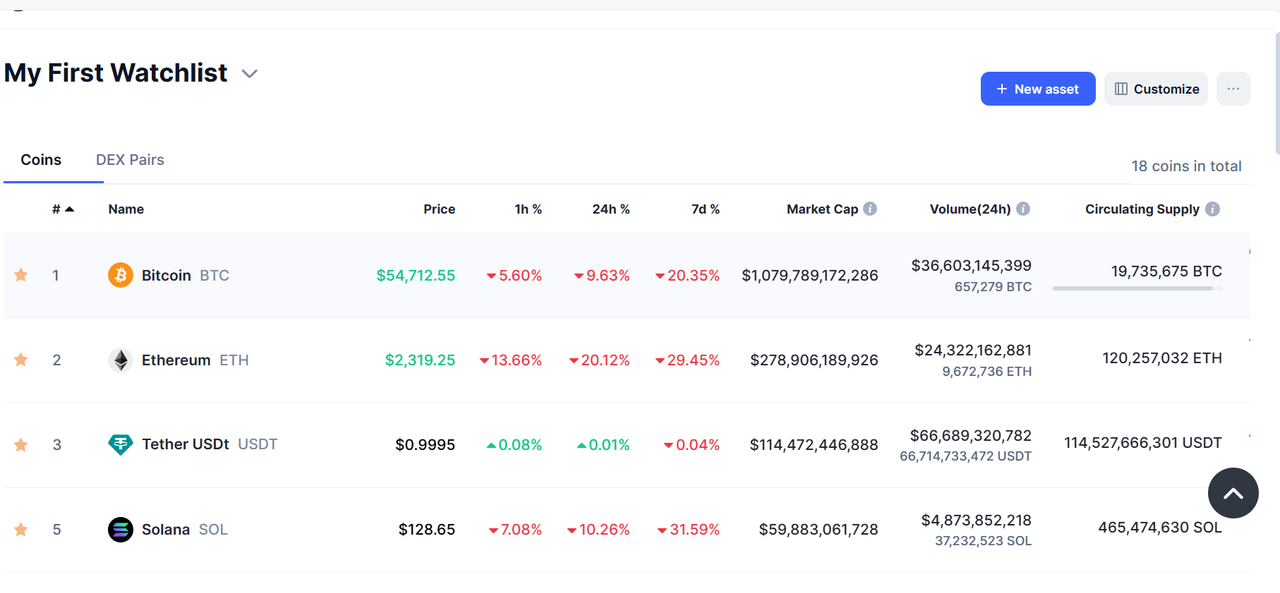Unstar Bitcoin from the watchlist
The width and height of the screenshot is (1280, 593).
21,275
